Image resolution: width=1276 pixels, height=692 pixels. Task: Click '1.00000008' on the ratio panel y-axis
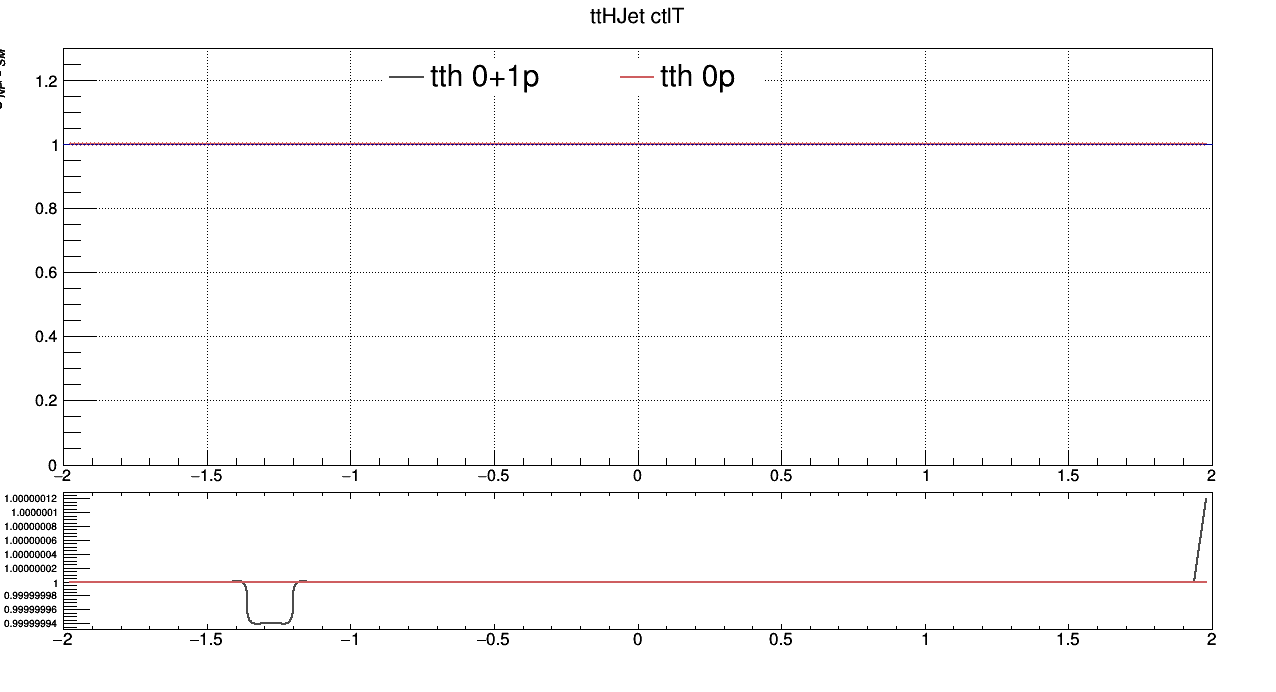point(31,526)
